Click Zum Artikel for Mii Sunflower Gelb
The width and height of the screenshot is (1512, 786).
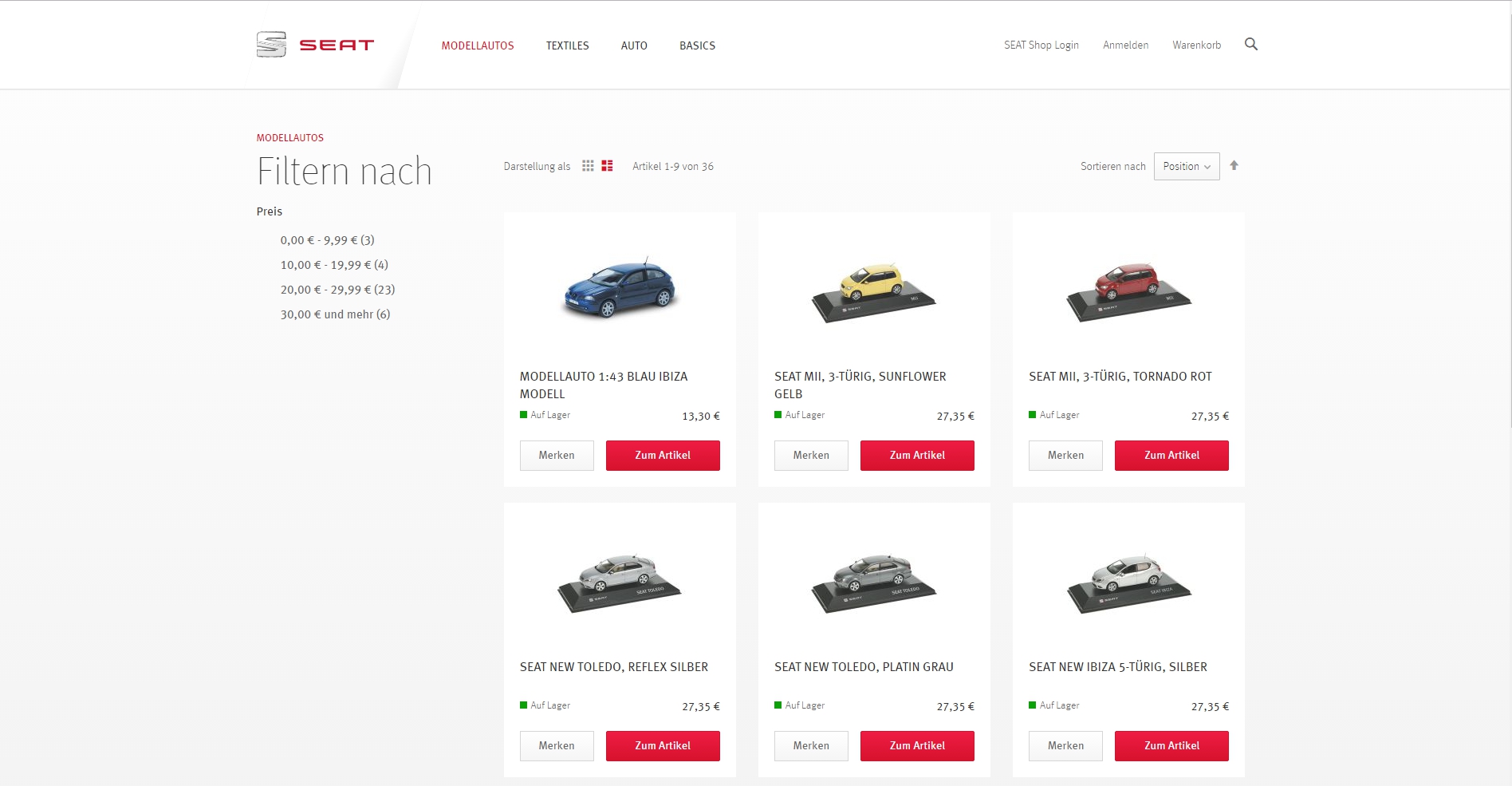[917, 456]
